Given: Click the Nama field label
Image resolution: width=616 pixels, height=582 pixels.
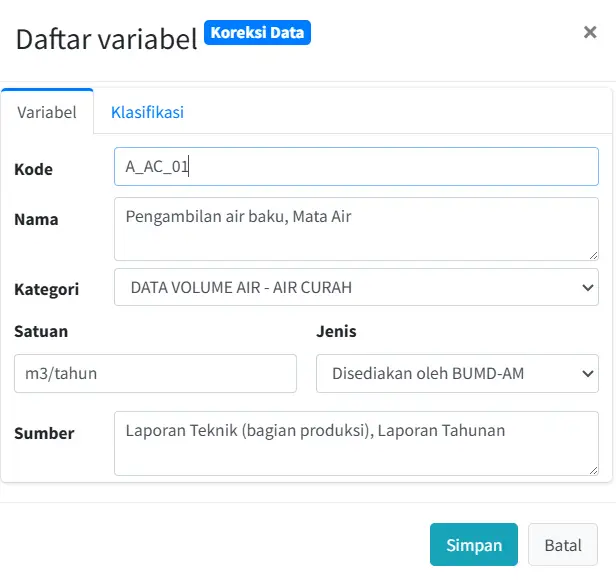Looking at the screenshot, I should pos(36,219).
